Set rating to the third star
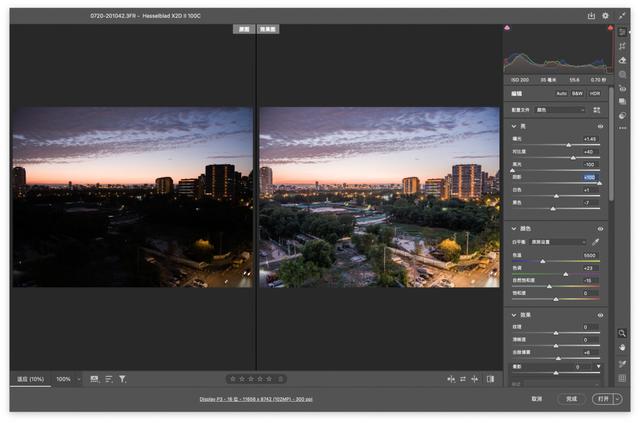 [x=251, y=379]
